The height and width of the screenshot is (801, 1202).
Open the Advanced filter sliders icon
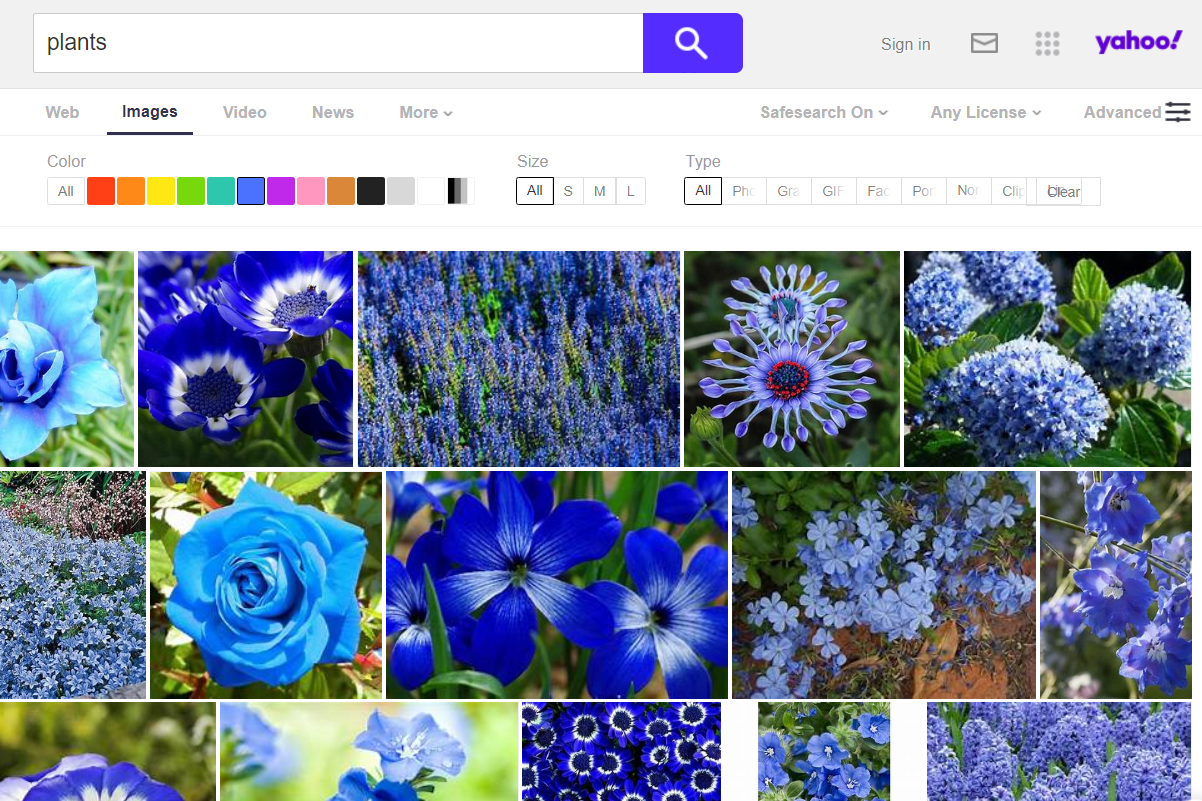1177,112
